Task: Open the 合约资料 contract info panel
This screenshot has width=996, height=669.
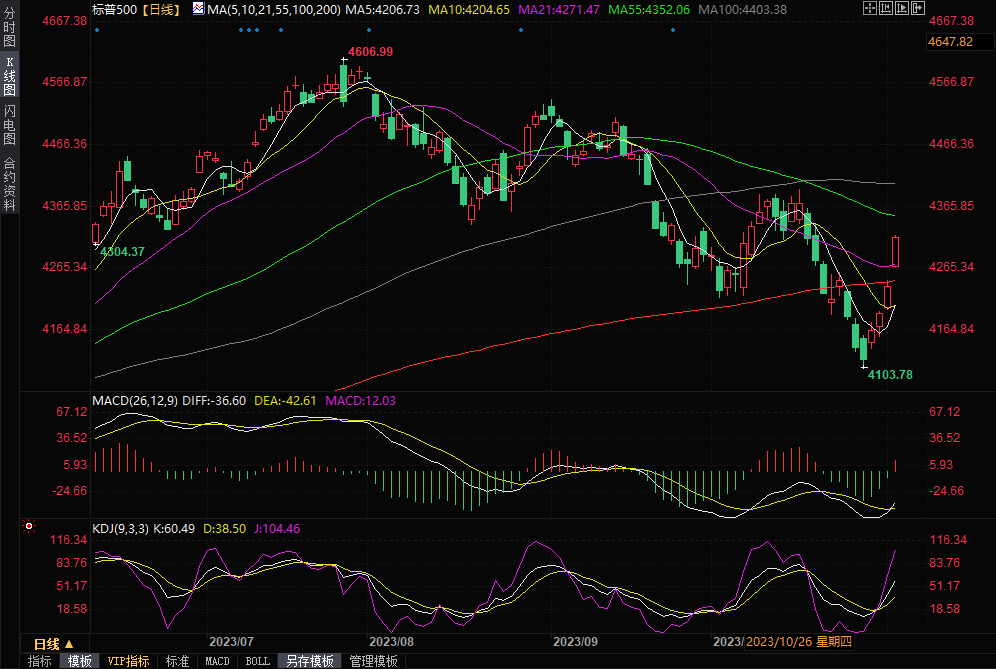Action: [x=10, y=183]
